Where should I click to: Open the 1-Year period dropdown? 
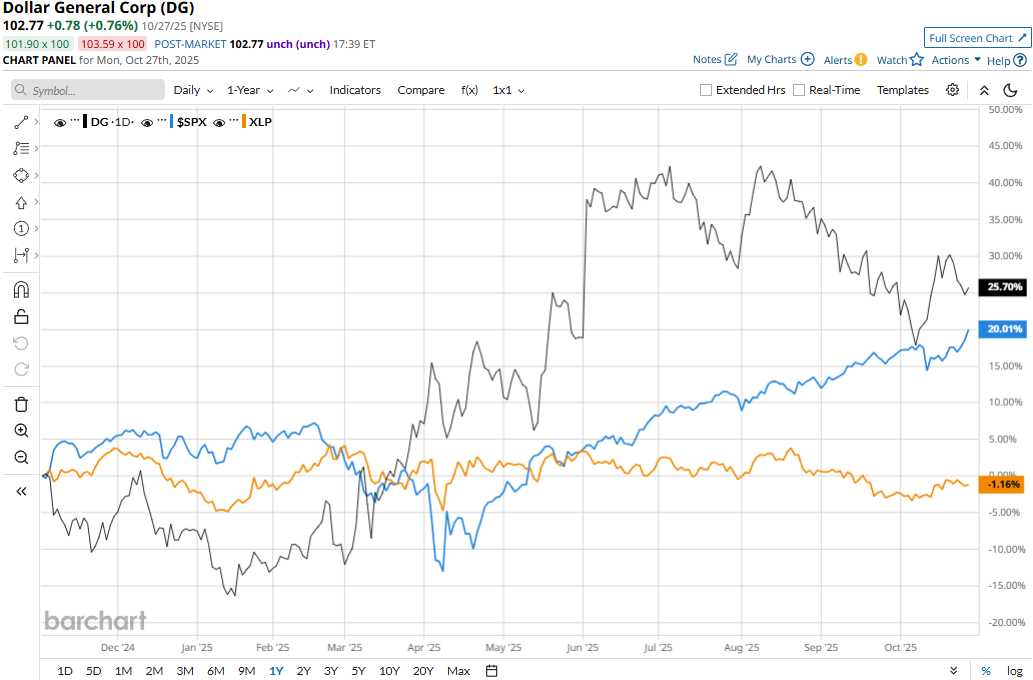coord(250,90)
